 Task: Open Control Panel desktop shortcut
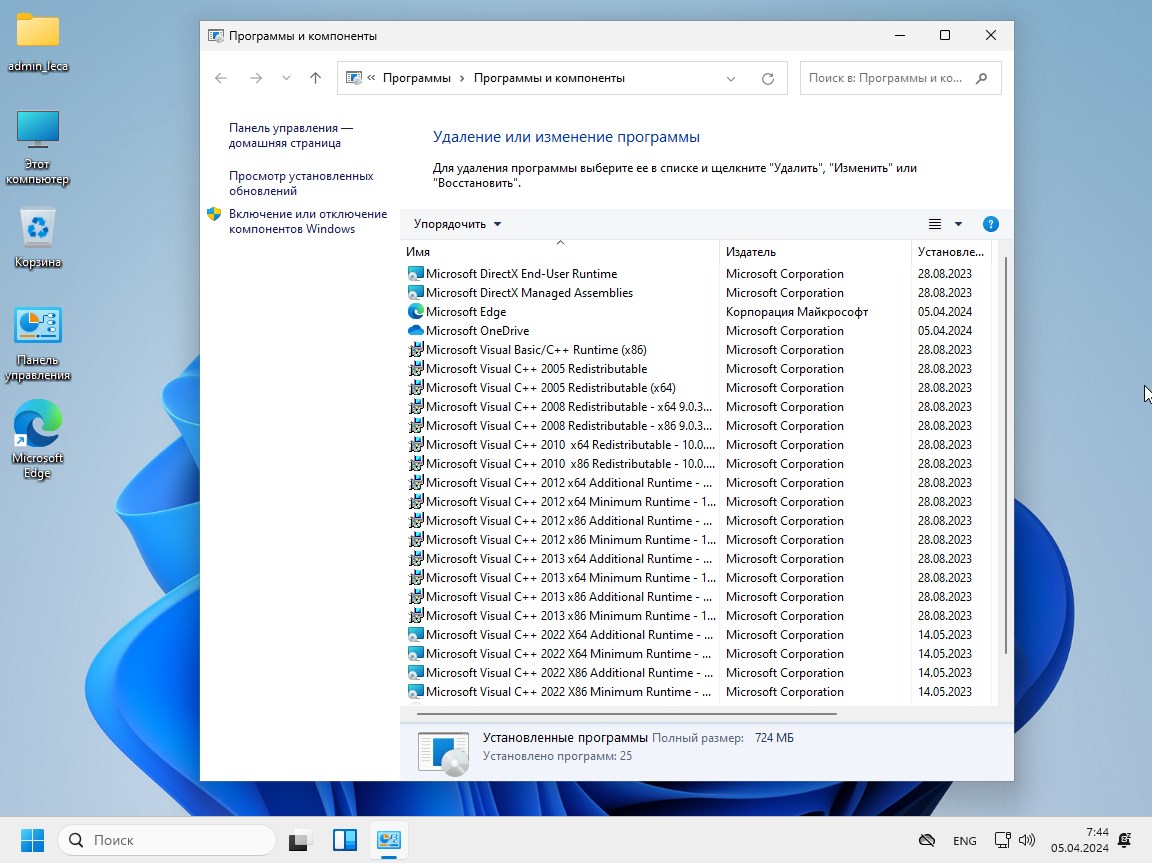tap(38, 327)
